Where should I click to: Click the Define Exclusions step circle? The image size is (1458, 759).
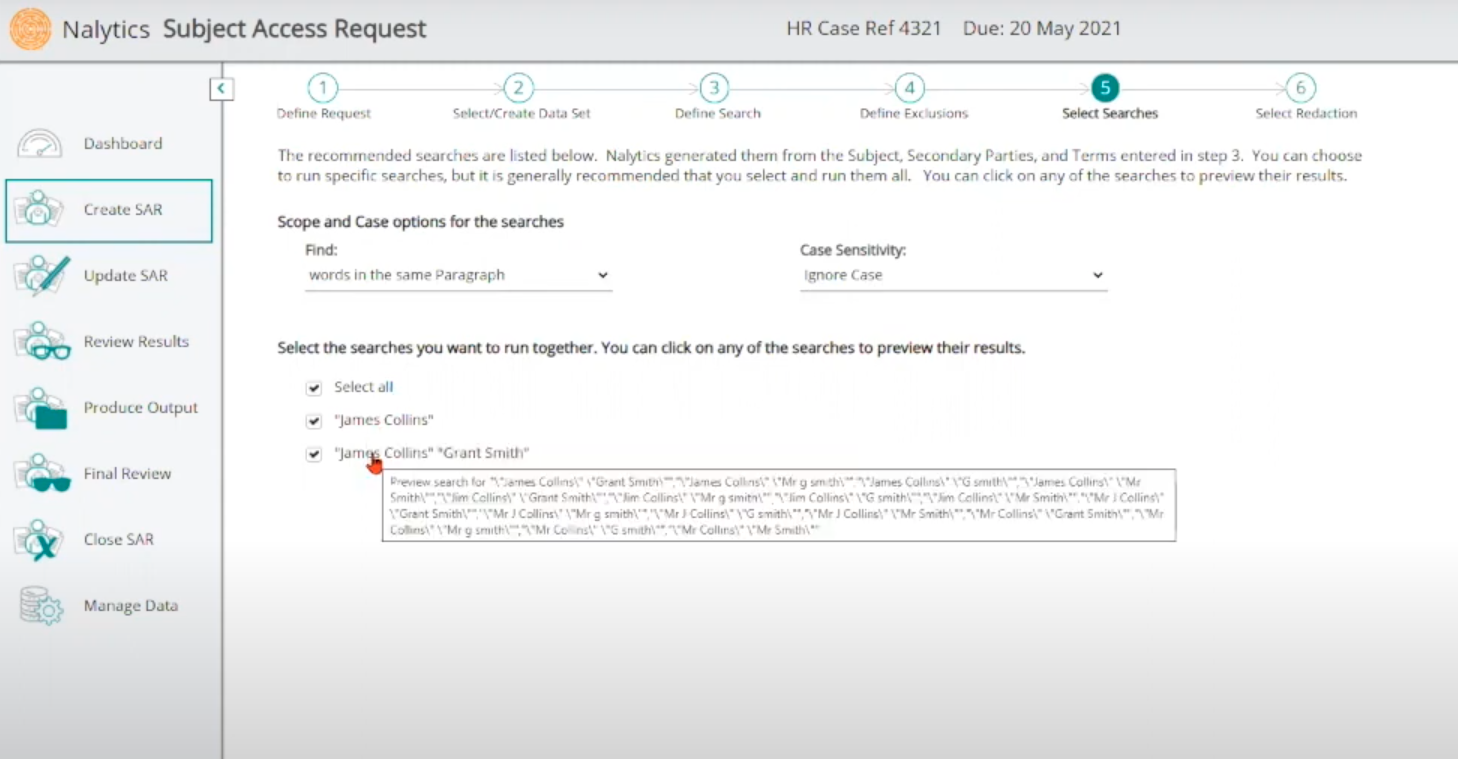pyautogui.click(x=909, y=88)
